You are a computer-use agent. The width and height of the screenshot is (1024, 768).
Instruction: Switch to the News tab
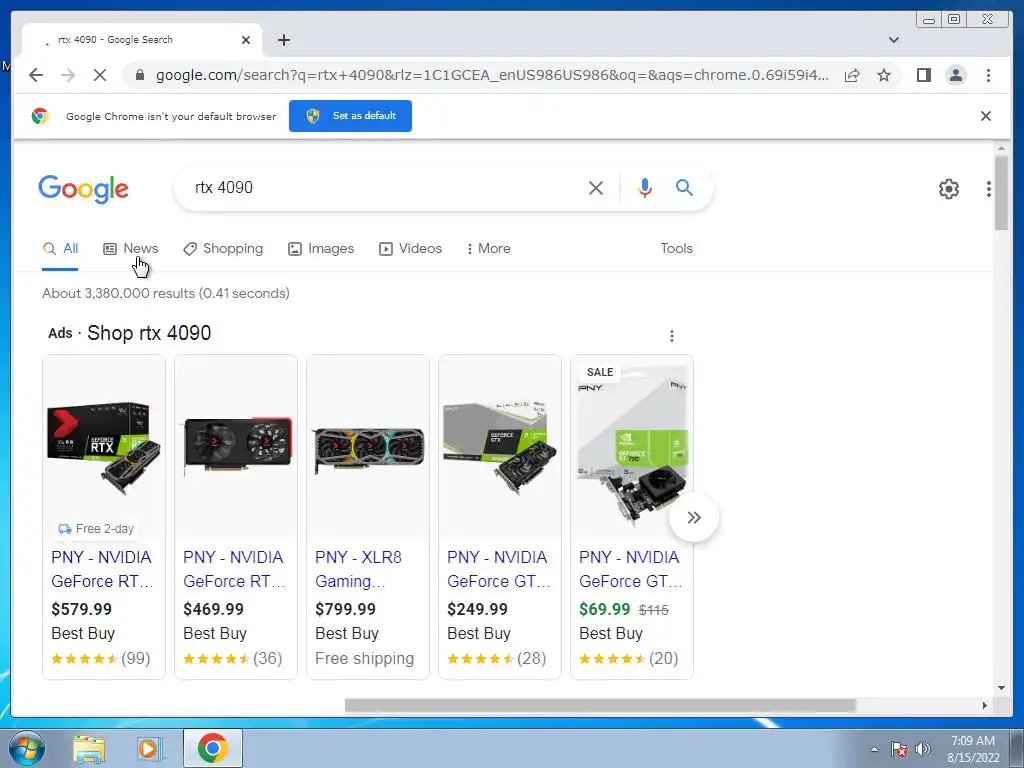(x=131, y=249)
